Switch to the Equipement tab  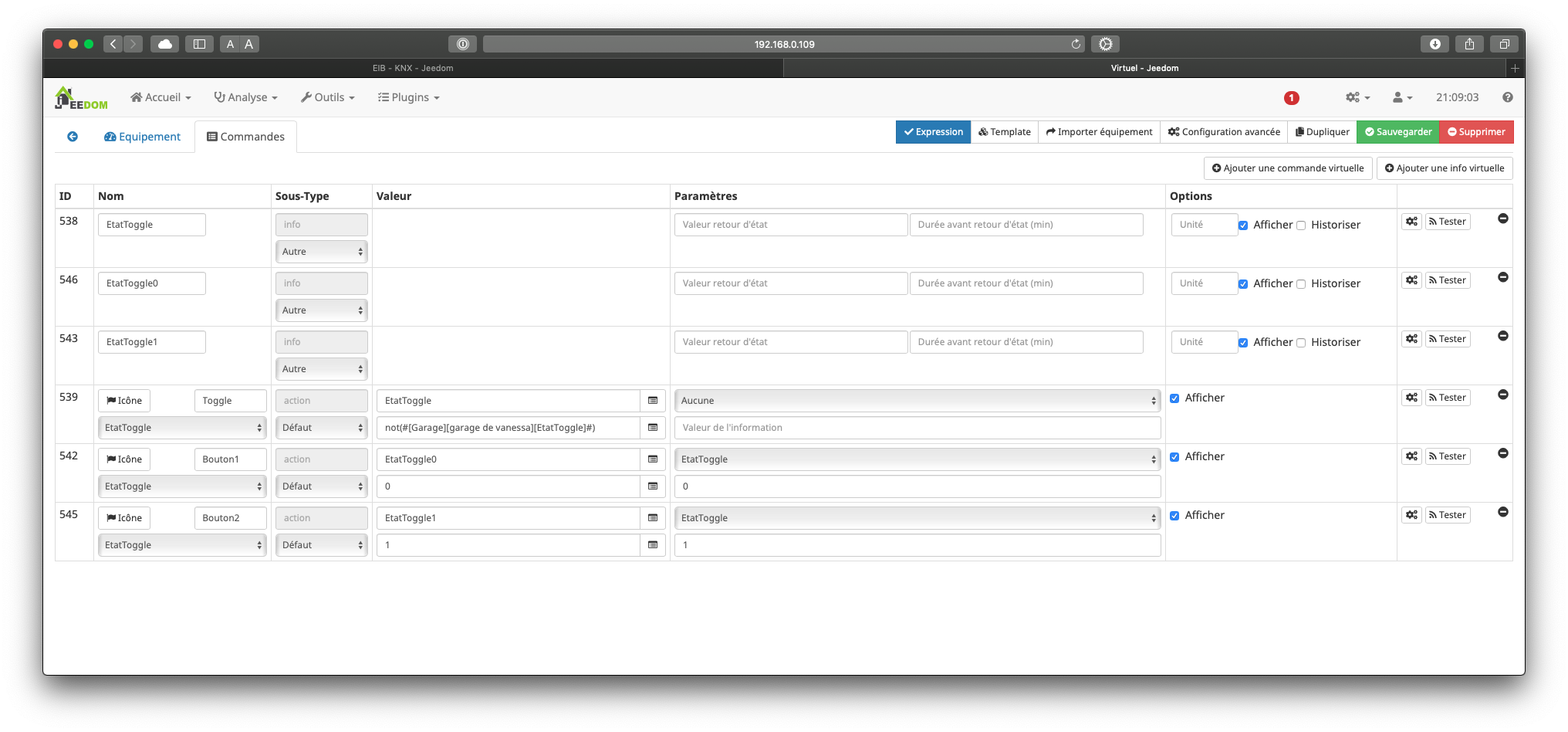(x=142, y=137)
